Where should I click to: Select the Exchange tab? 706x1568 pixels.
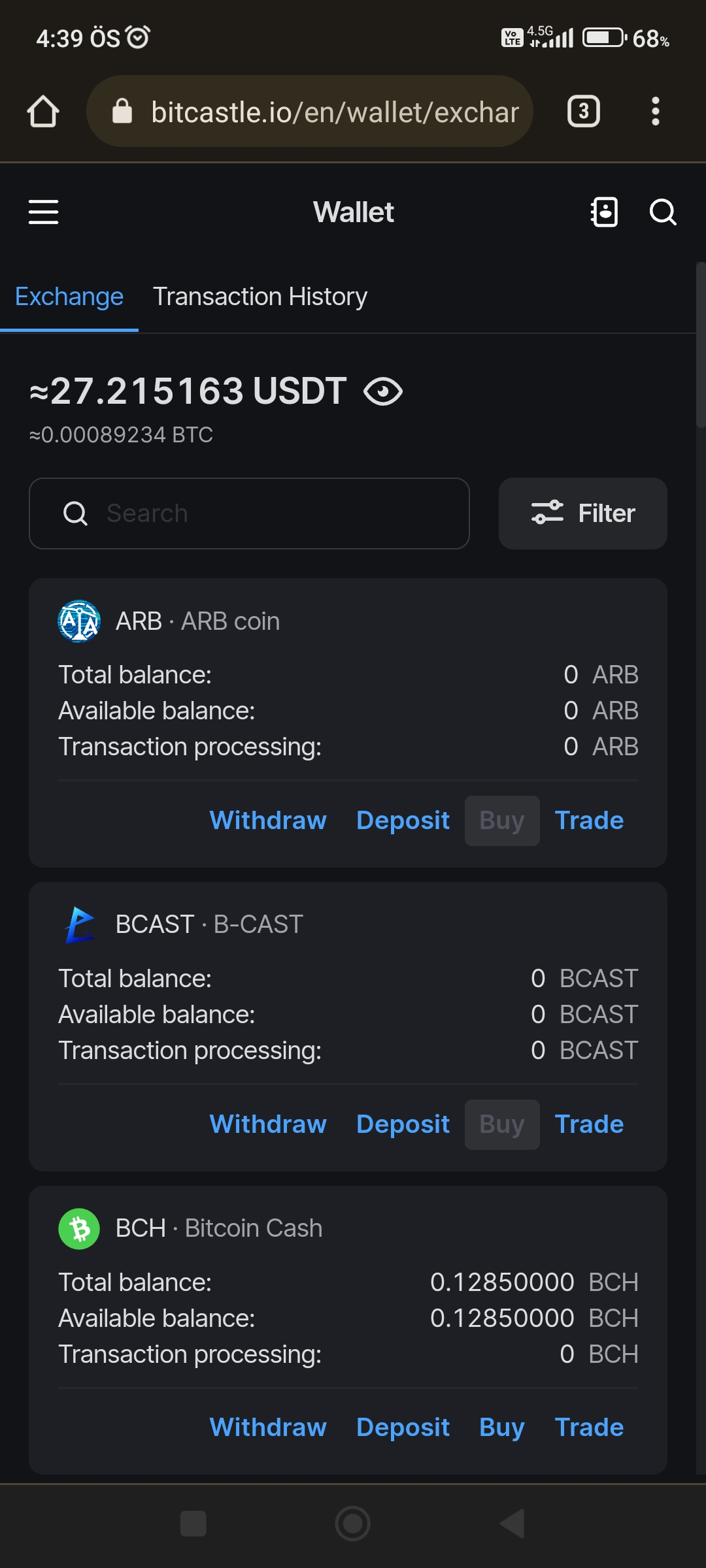[x=69, y=297]
